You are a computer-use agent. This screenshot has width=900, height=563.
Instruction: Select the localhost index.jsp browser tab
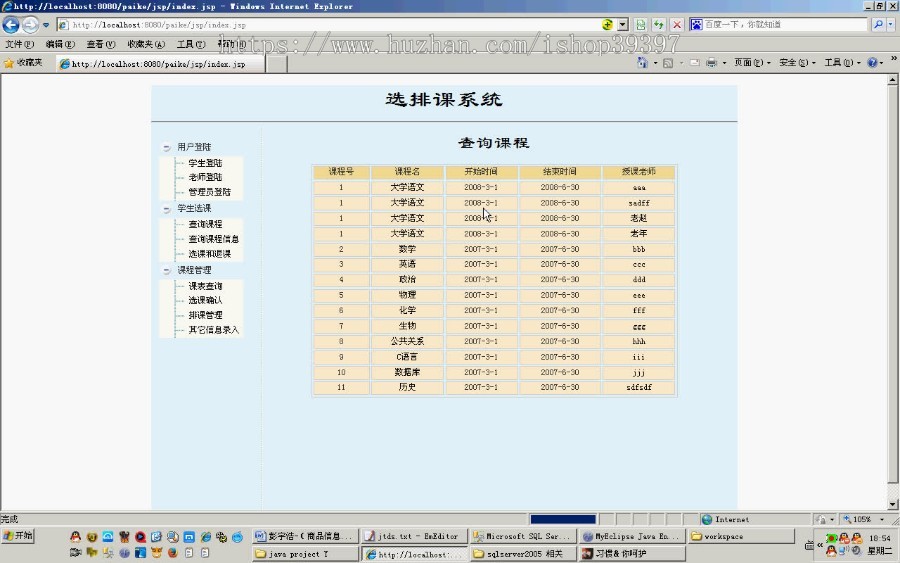(x=160, y=64)
